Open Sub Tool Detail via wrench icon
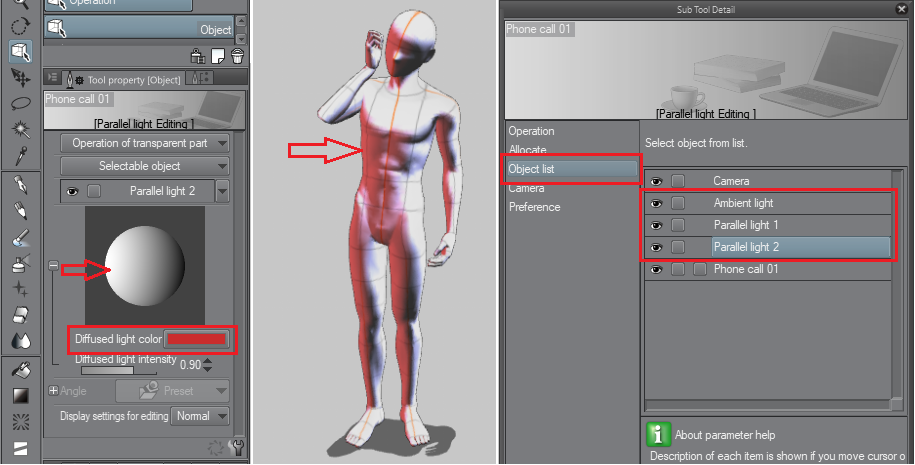 coord(237,447)
